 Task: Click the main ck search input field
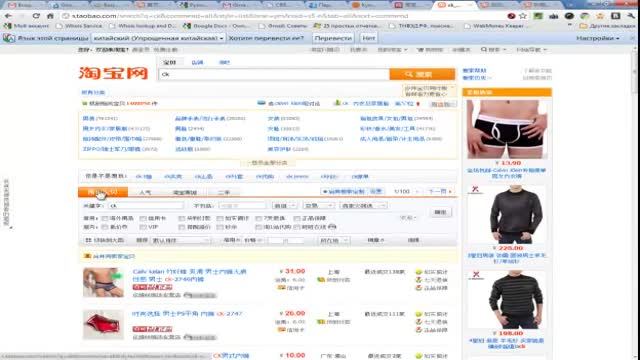274,74
